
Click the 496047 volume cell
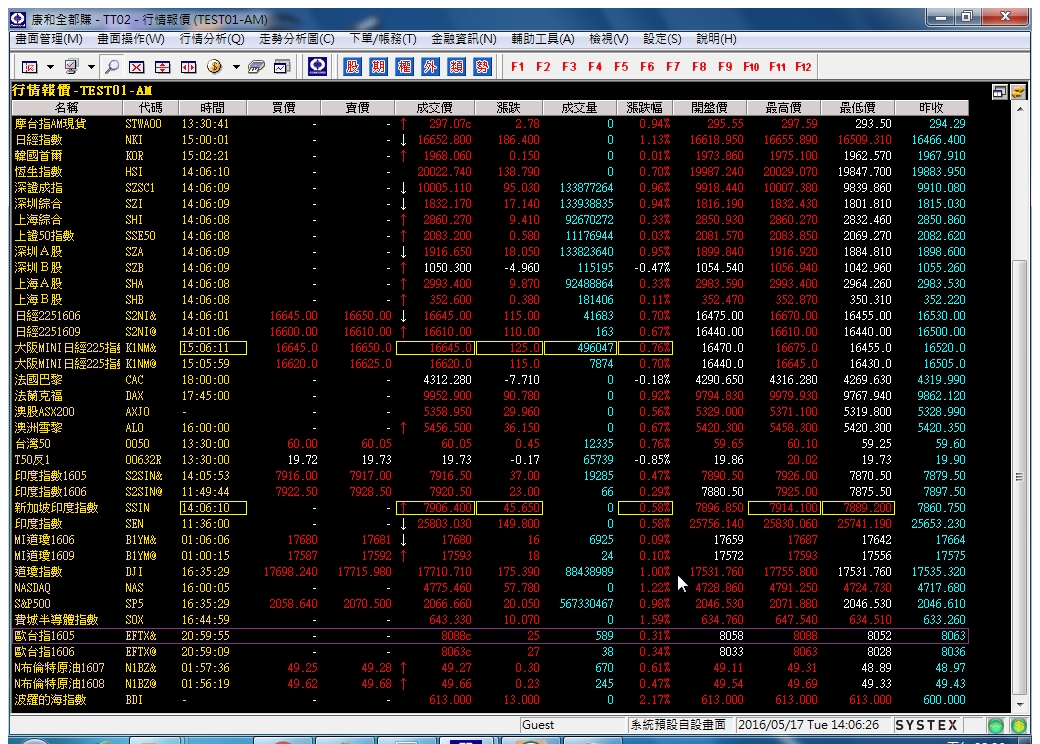click(580, 347)
